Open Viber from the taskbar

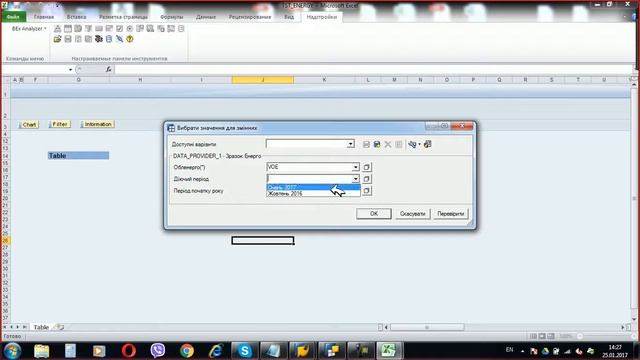158,351
